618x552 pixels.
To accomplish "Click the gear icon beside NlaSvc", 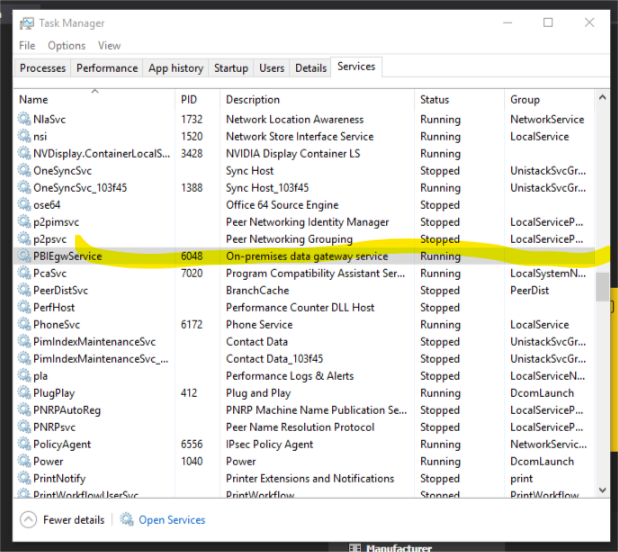I will click(24, 119).
